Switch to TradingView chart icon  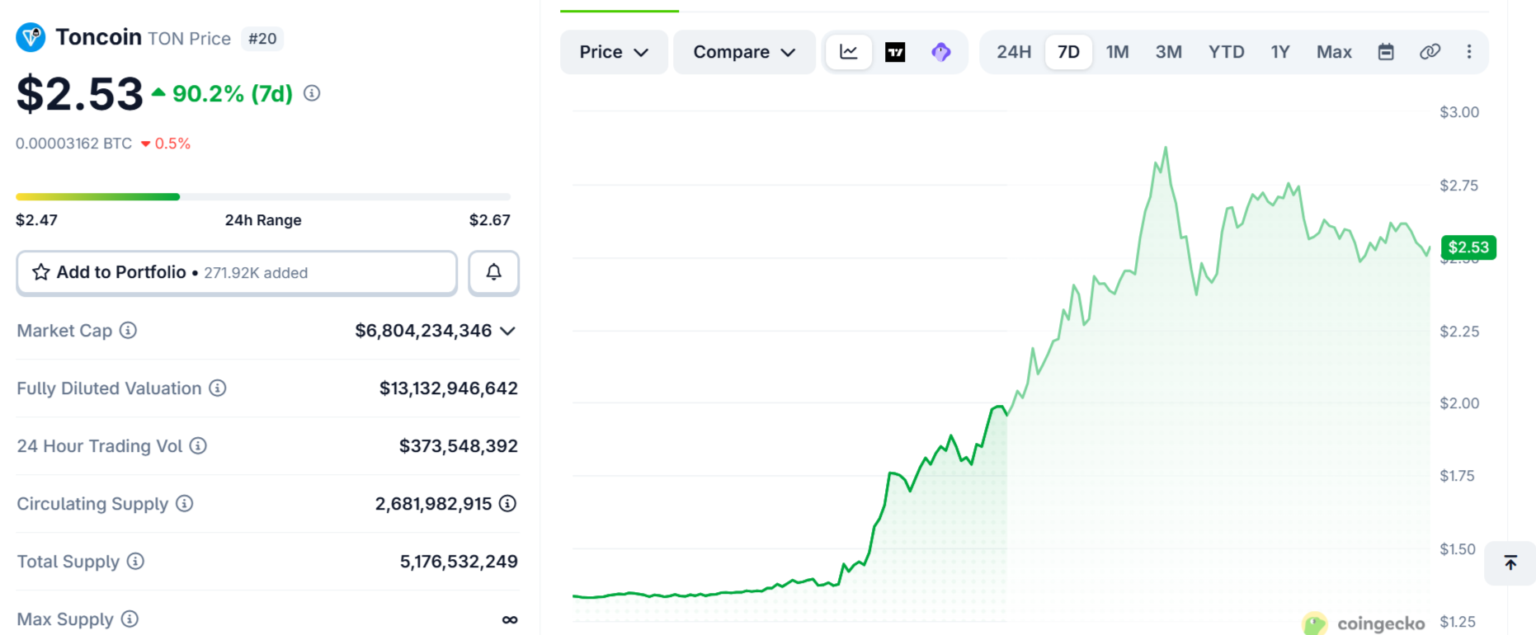[x=895, y=52]
